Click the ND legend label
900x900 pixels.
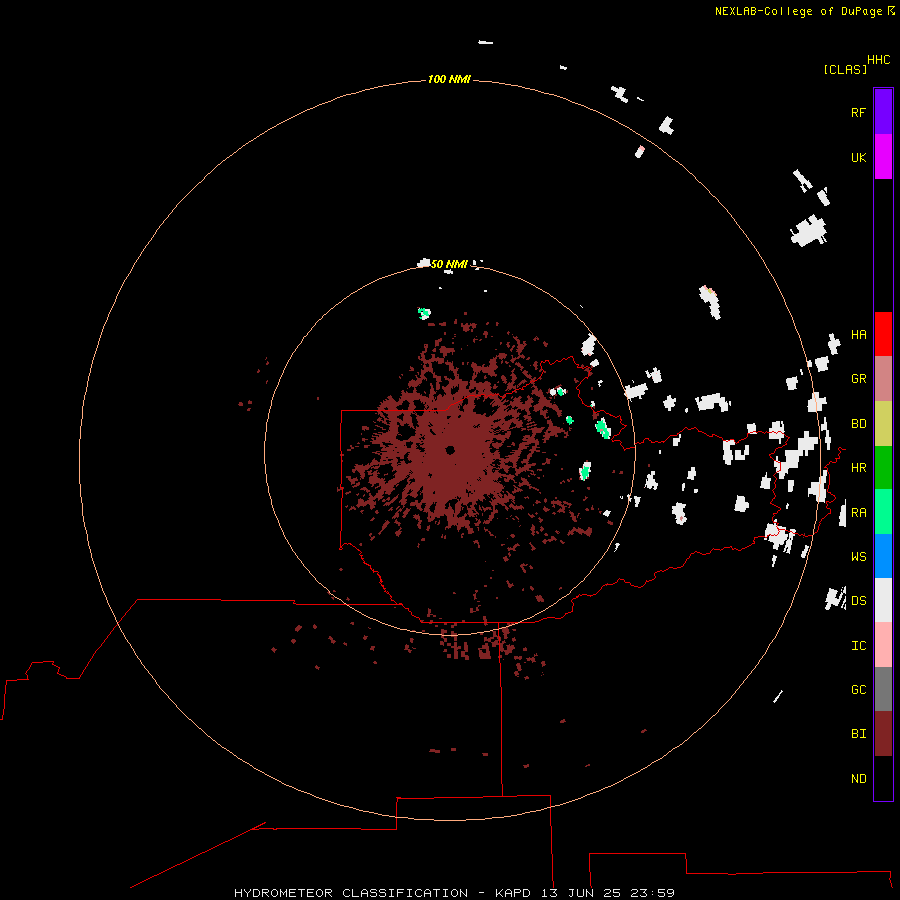pyautogui.click(x=858, y=779)
